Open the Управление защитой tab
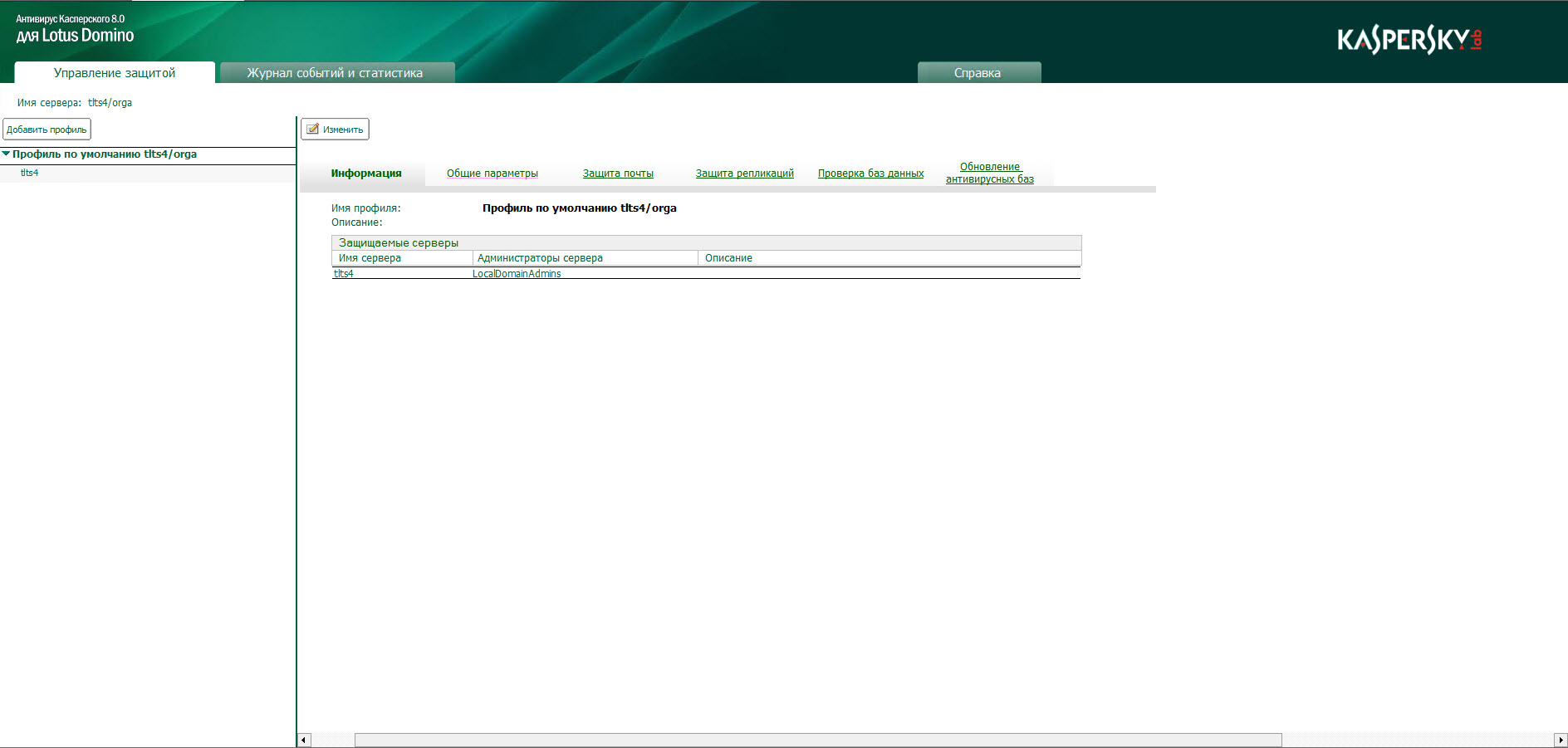This screenshot has width=1568, height=748. coord(115,73)
